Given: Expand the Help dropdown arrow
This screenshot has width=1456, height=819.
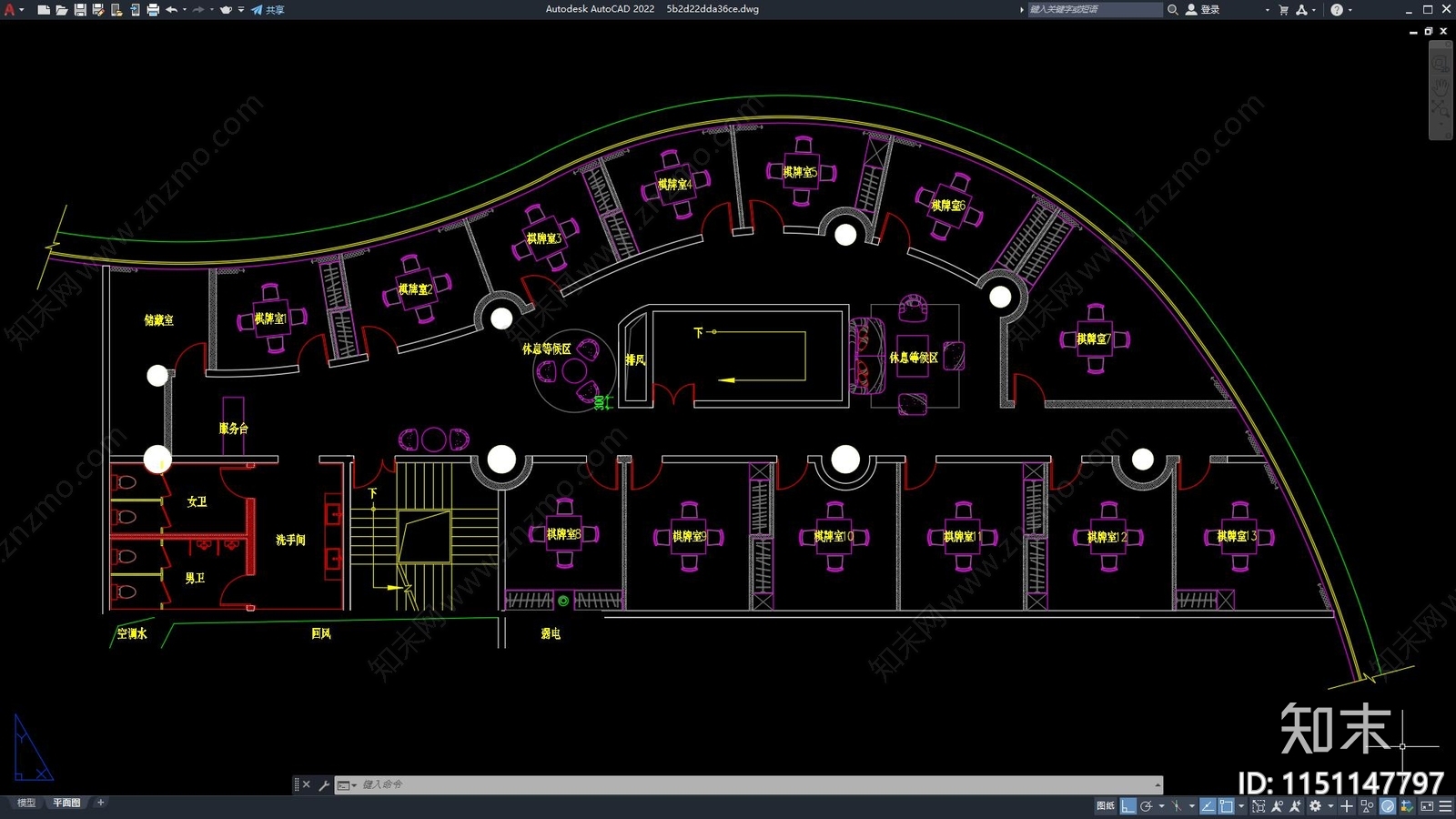Looking at the screenshot, I should click(x=1350, y=9).
